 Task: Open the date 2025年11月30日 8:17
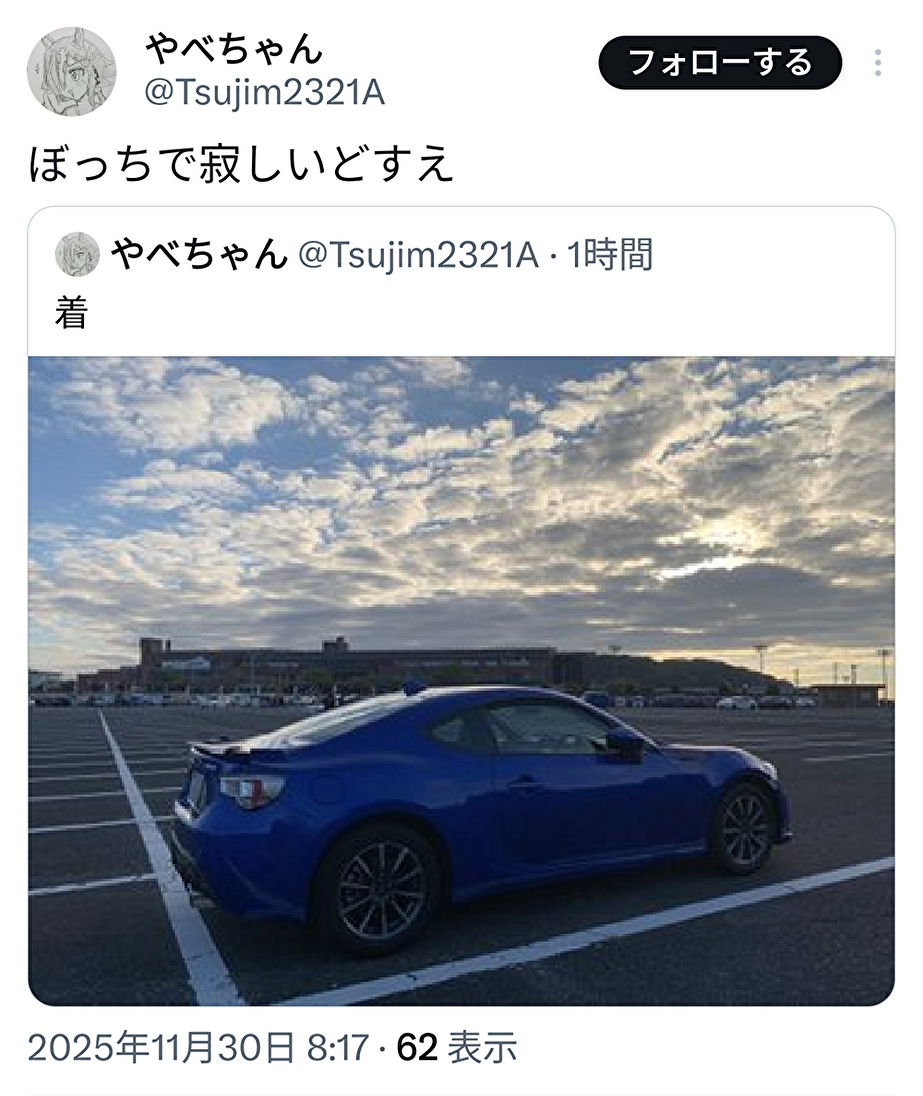pos(198,1048)
